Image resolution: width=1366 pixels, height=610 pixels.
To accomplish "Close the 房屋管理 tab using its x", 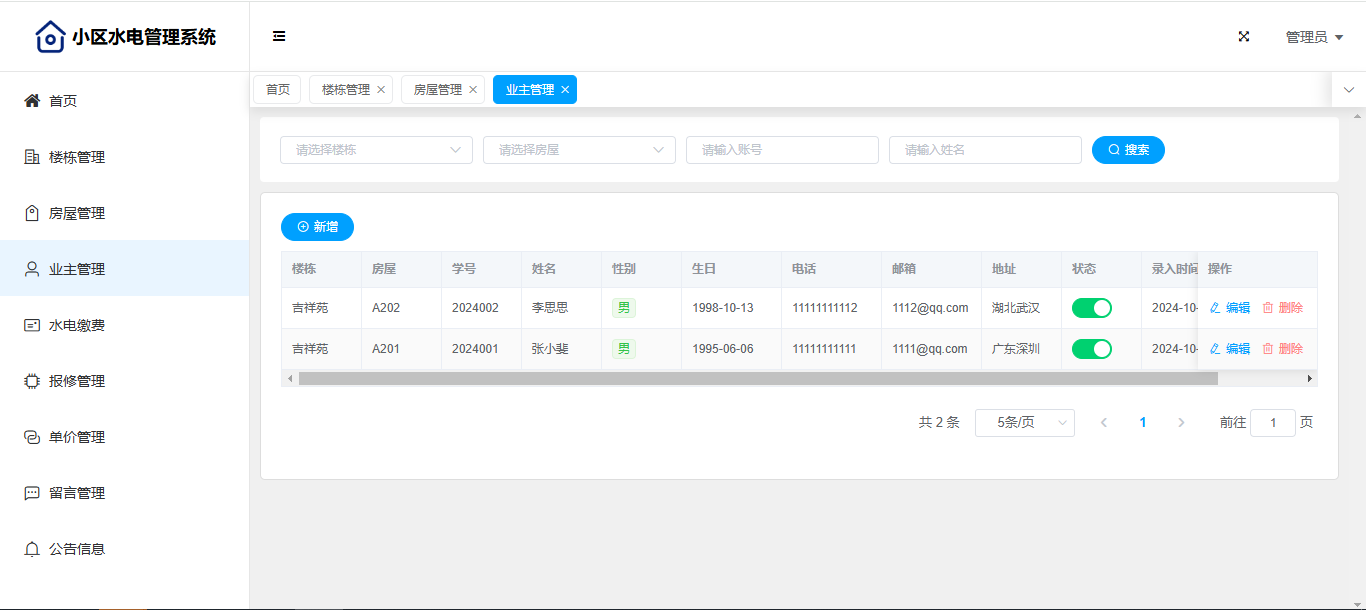I will pyautogui.click(x=473, y=90).
